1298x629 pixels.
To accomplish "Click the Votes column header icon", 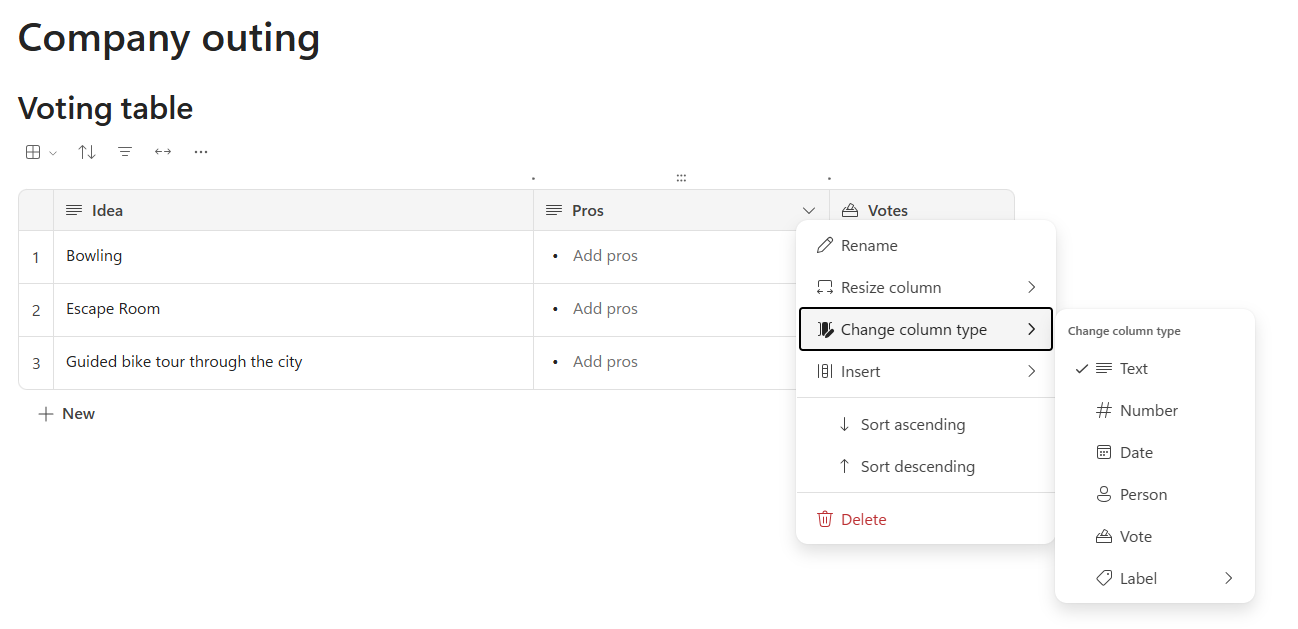I will click(851, 211).
